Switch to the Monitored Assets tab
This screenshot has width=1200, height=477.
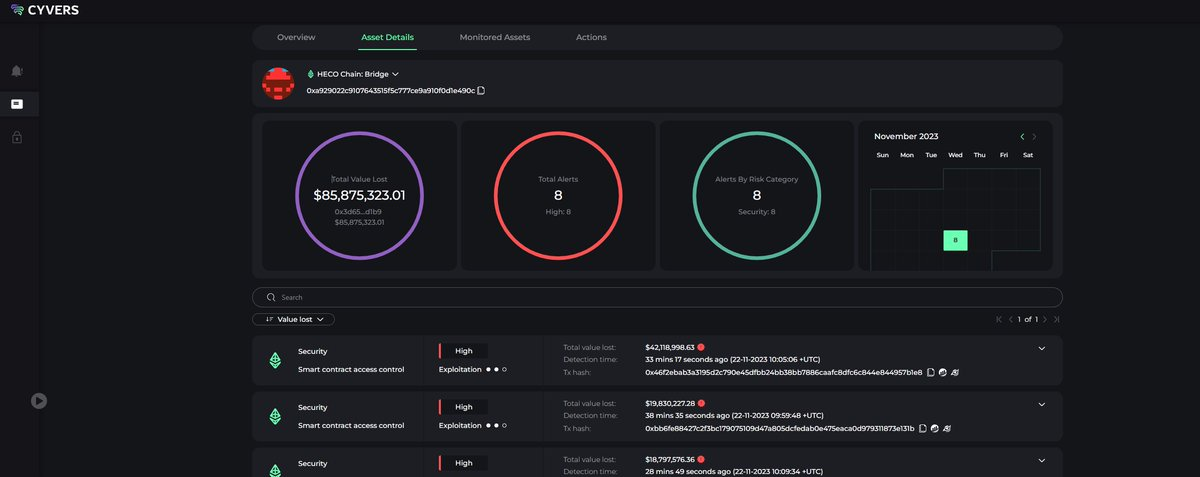click(494, 37)
